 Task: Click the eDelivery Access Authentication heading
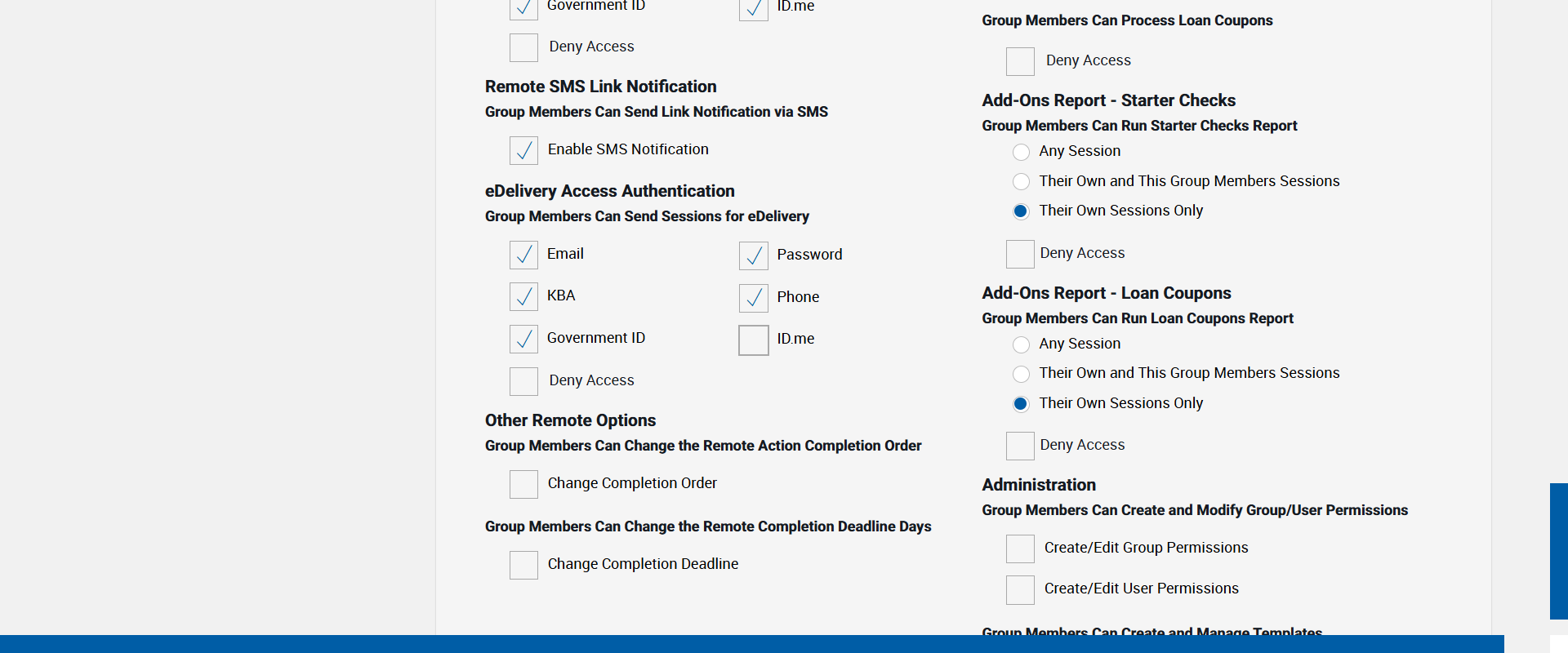click(610, 191)
